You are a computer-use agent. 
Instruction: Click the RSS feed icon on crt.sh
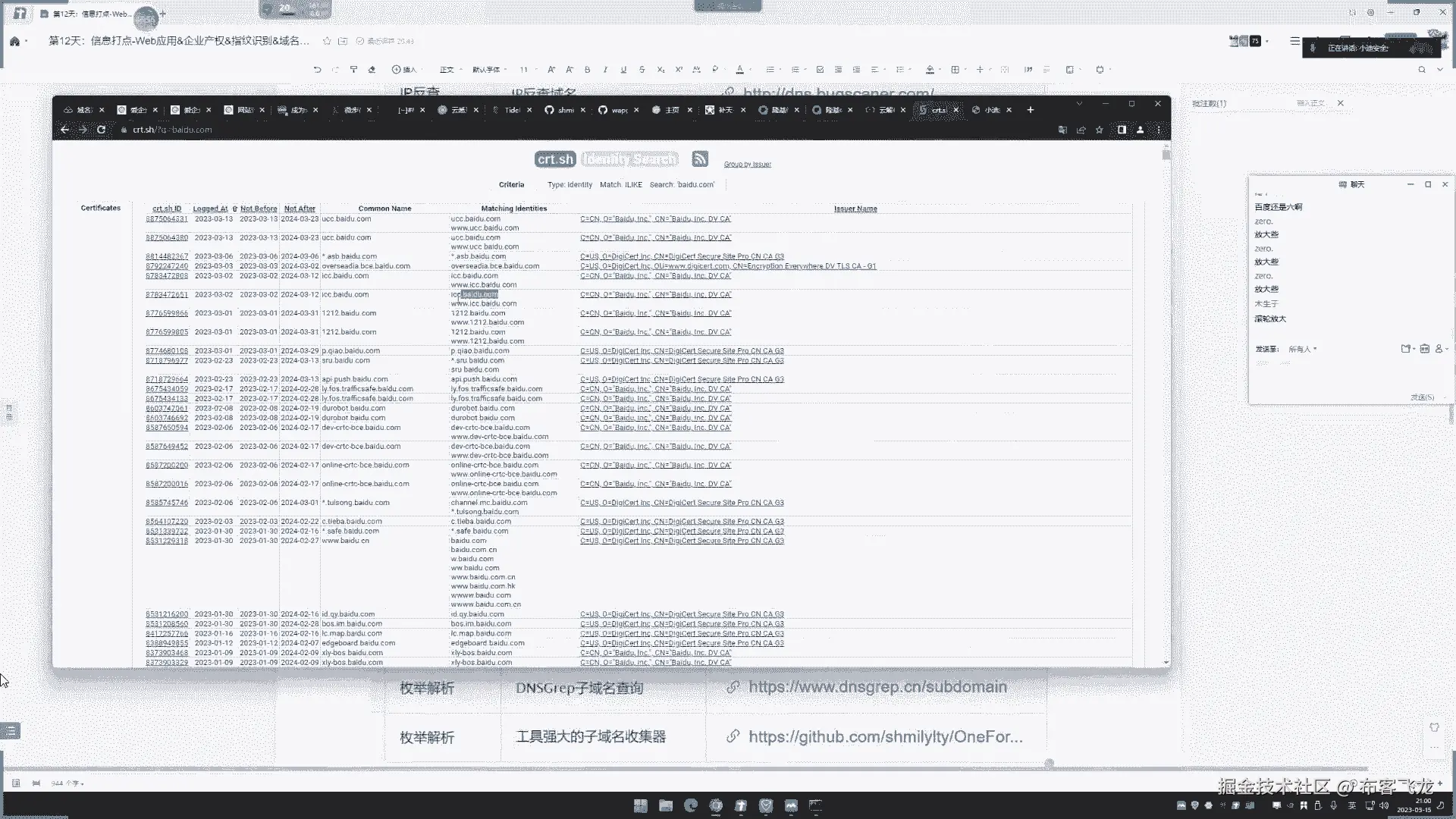point(700,158)
